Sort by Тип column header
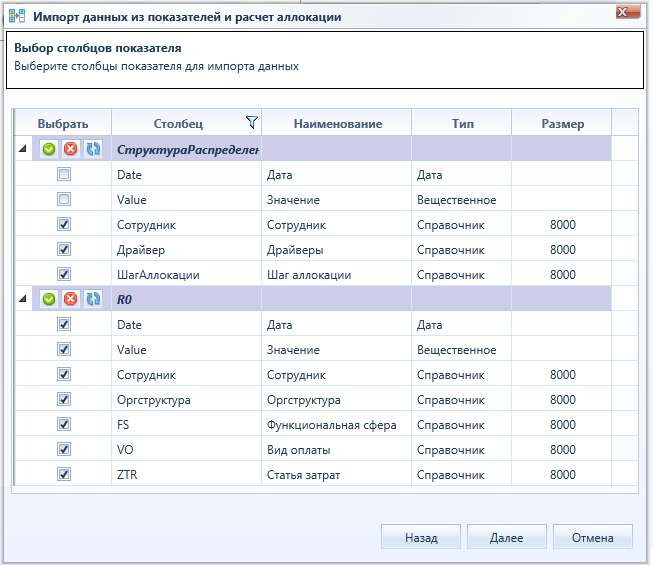Screen dimensions: 653x565 [x=462, y=123]
